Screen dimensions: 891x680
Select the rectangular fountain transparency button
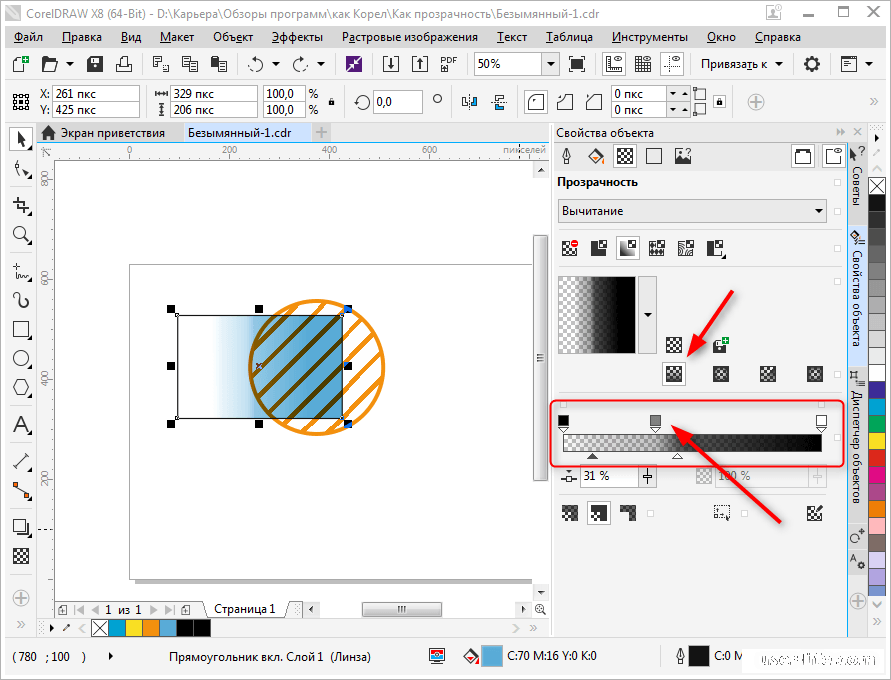click(815, 374)
